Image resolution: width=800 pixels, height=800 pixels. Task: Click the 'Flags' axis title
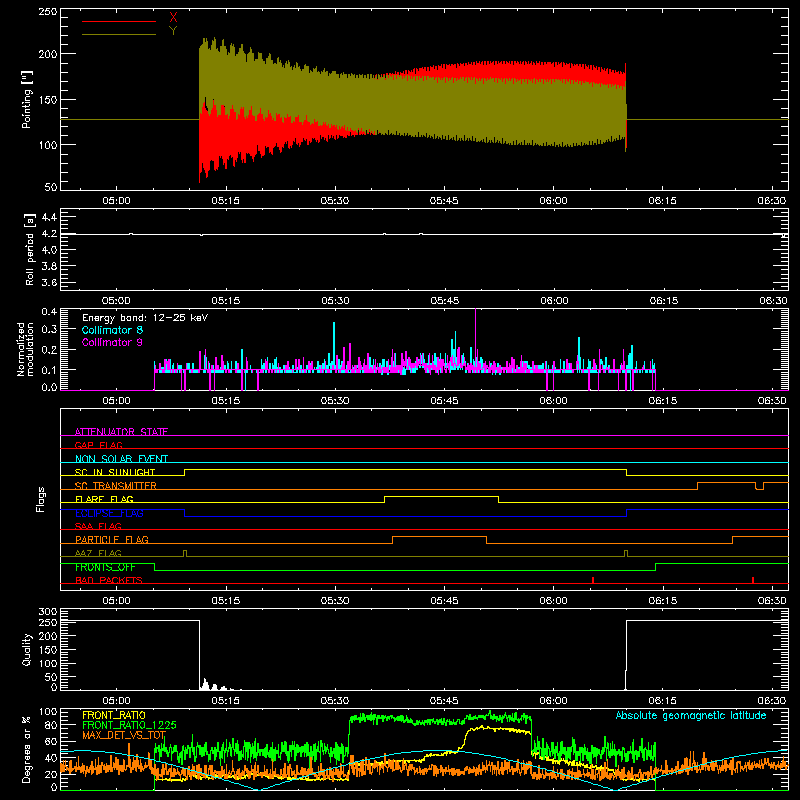point(41,499)
